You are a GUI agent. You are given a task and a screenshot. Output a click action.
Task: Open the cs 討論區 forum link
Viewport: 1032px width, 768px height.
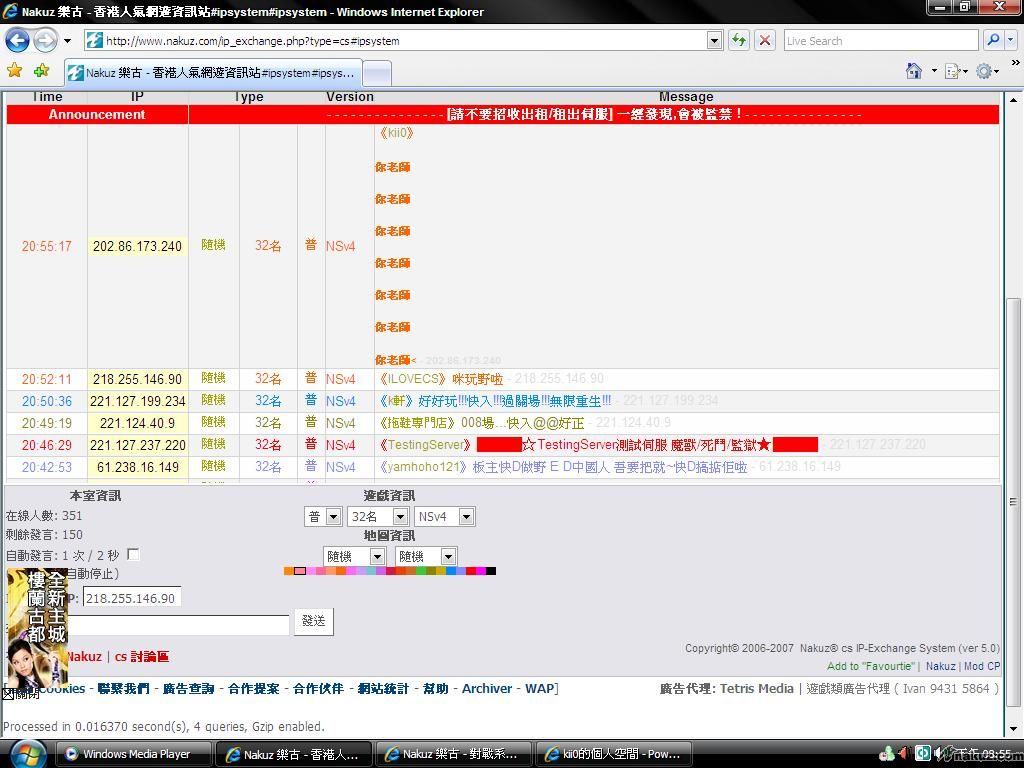(141, 657)
